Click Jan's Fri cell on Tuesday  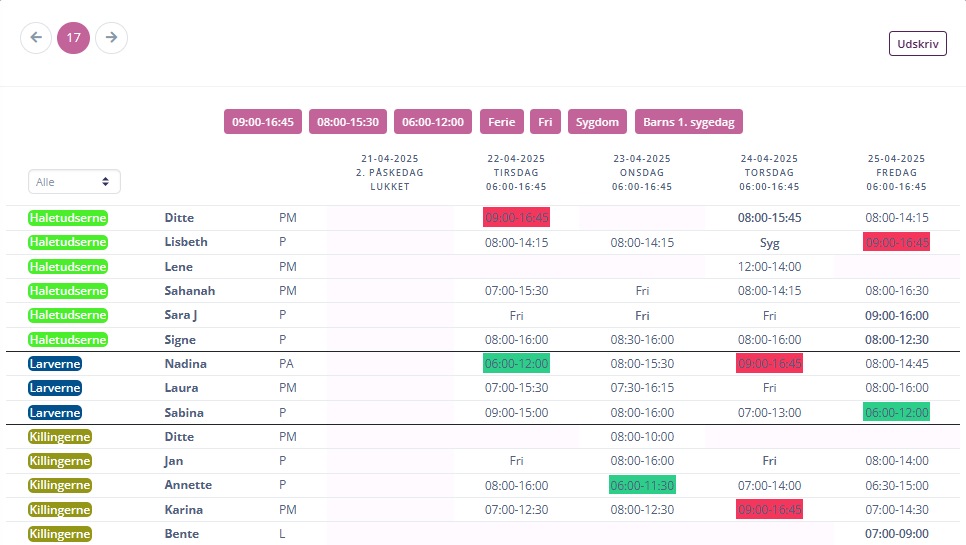[x=516, y=461]
